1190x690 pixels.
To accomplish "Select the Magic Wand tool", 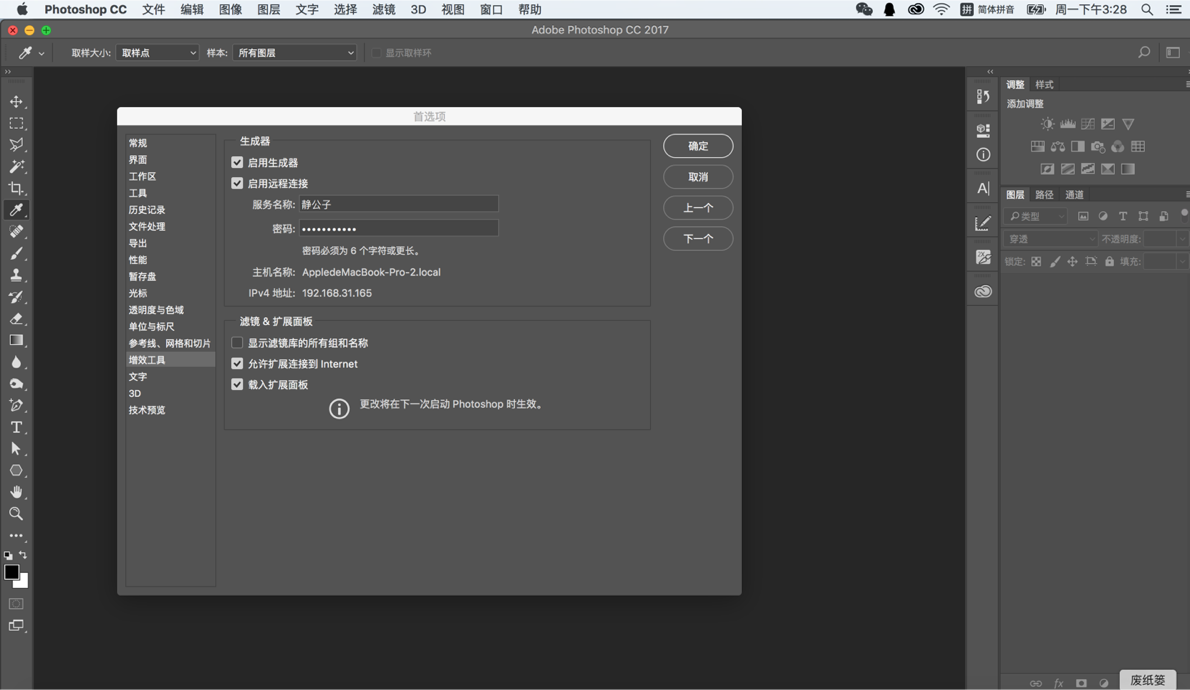I will 16,166.
